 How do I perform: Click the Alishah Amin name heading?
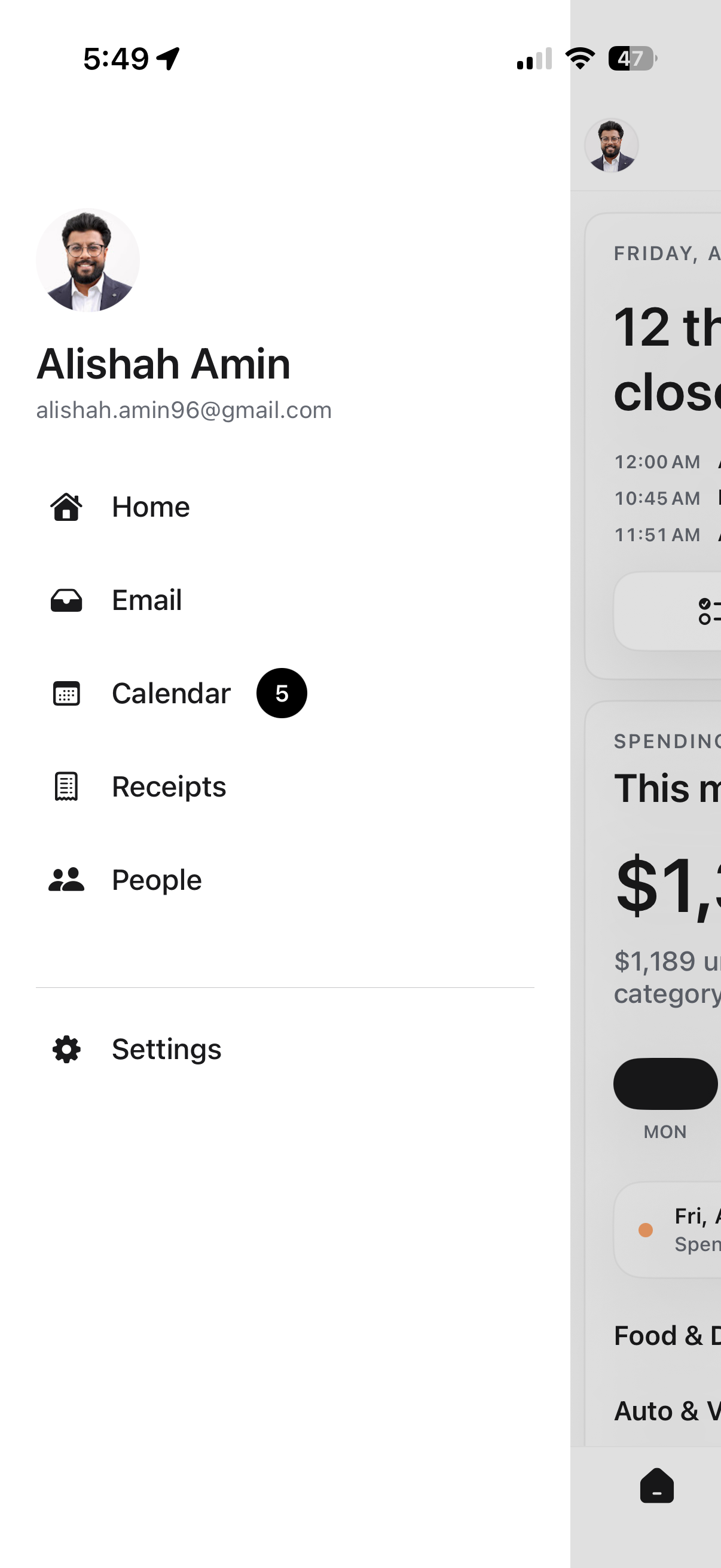tap(163, 364)
